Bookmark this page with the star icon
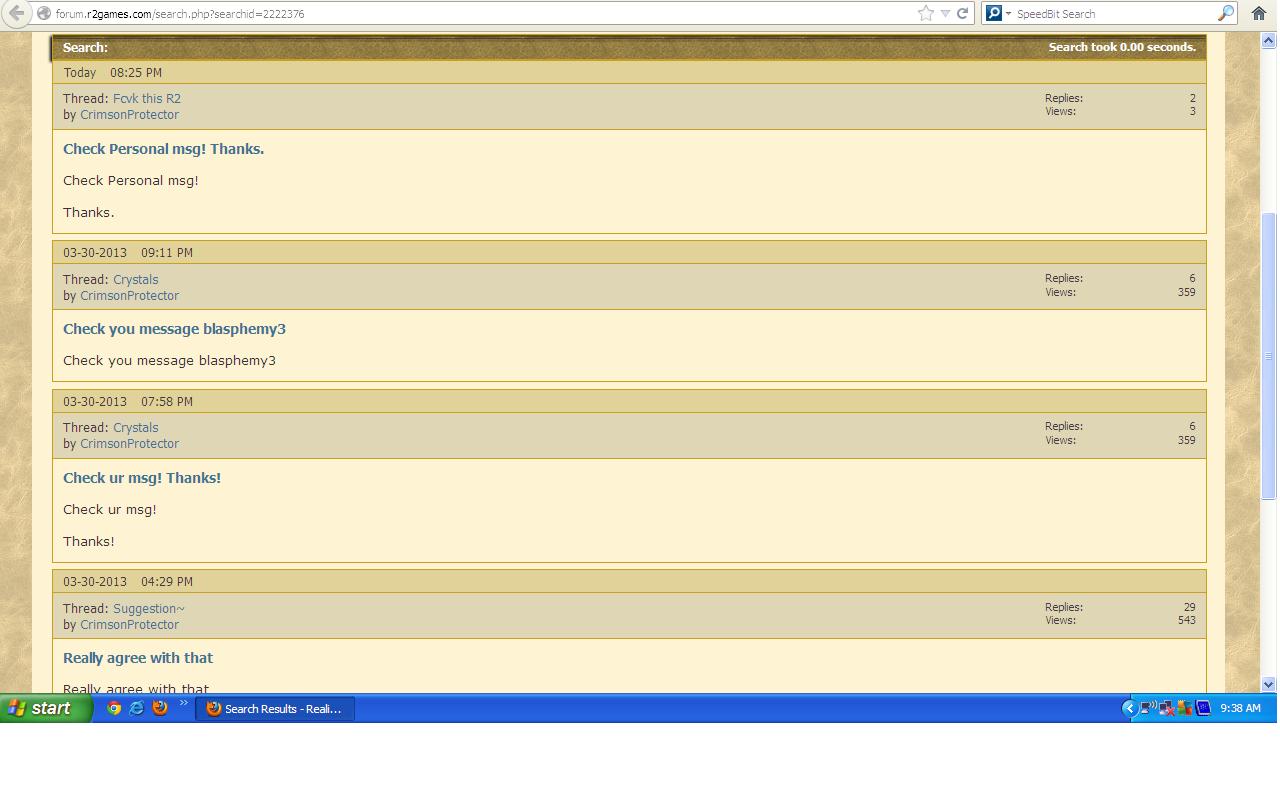The width and height of the screenshot is (1280, 800). pyautogui.click(x=926, y=13)
